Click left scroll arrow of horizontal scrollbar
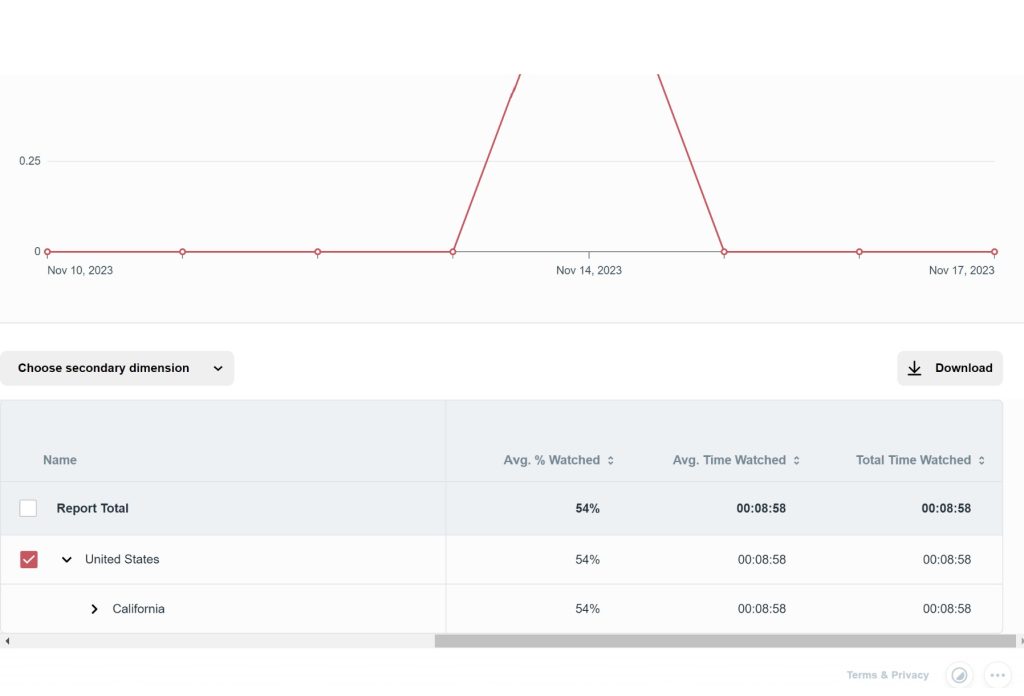Image resolution: width=1024 pixels, height=696 pixels. [7, 641]
